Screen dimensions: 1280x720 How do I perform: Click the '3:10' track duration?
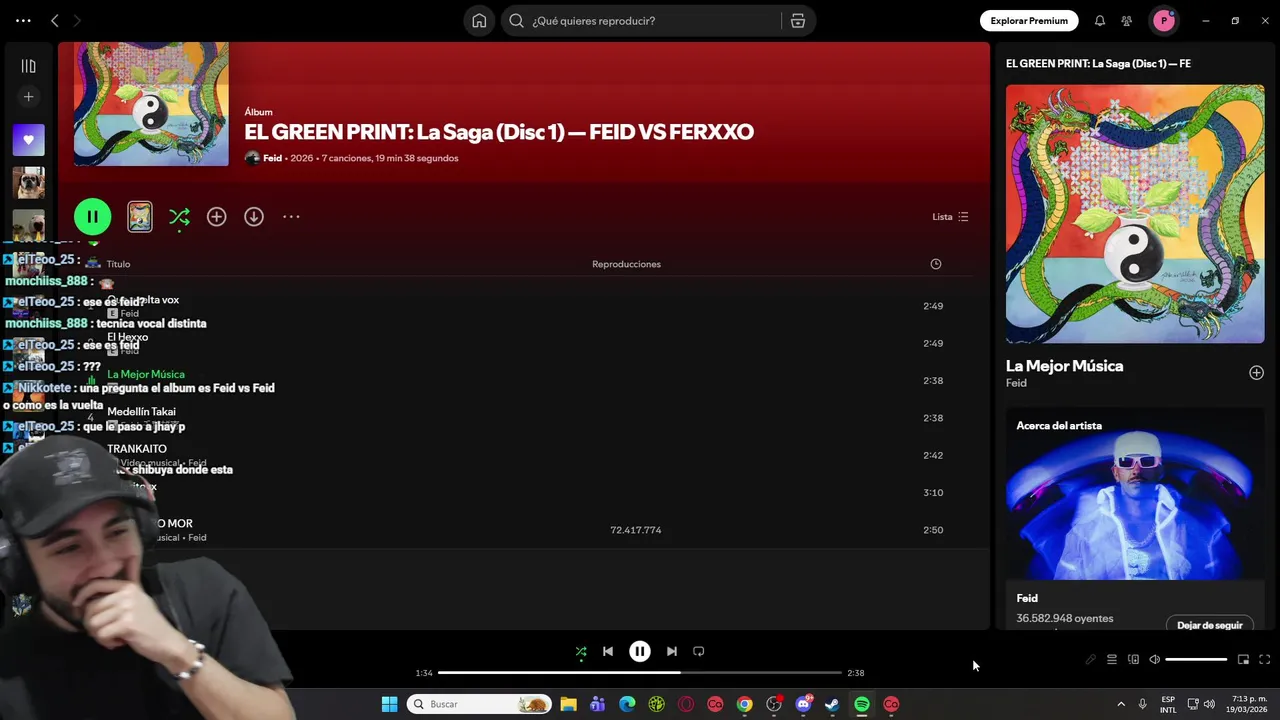point(933,493)
